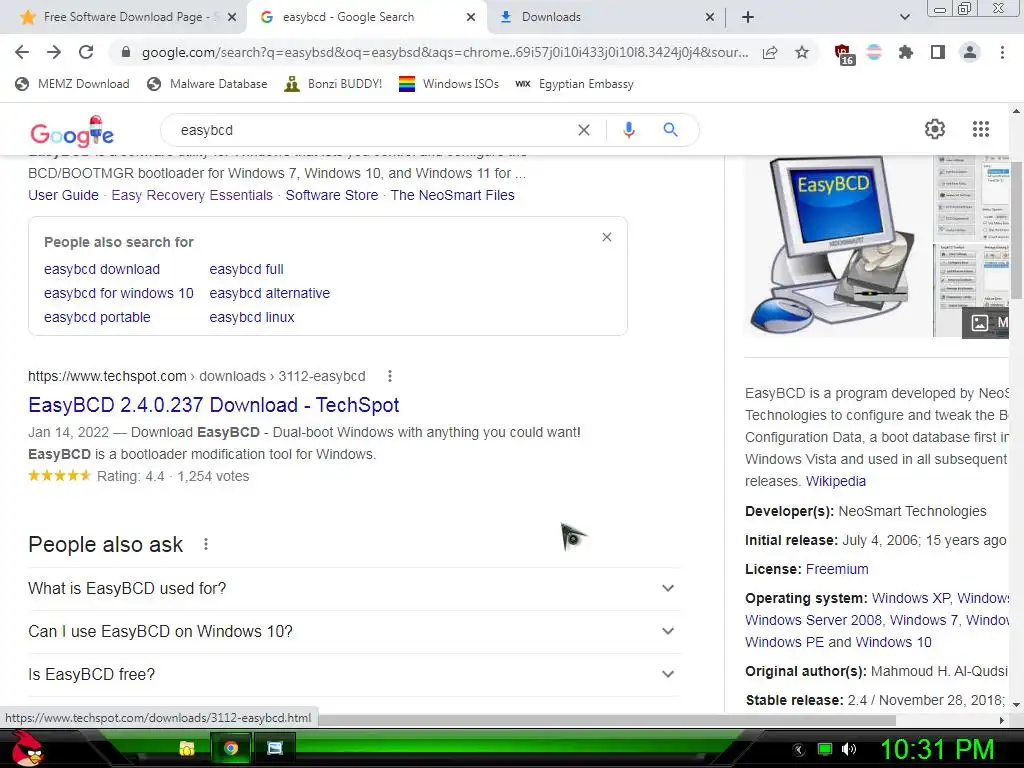Click the horizontal scrollbar at page bottom
This screenshot has width=1024, height=768.
[x=607, y=720]
